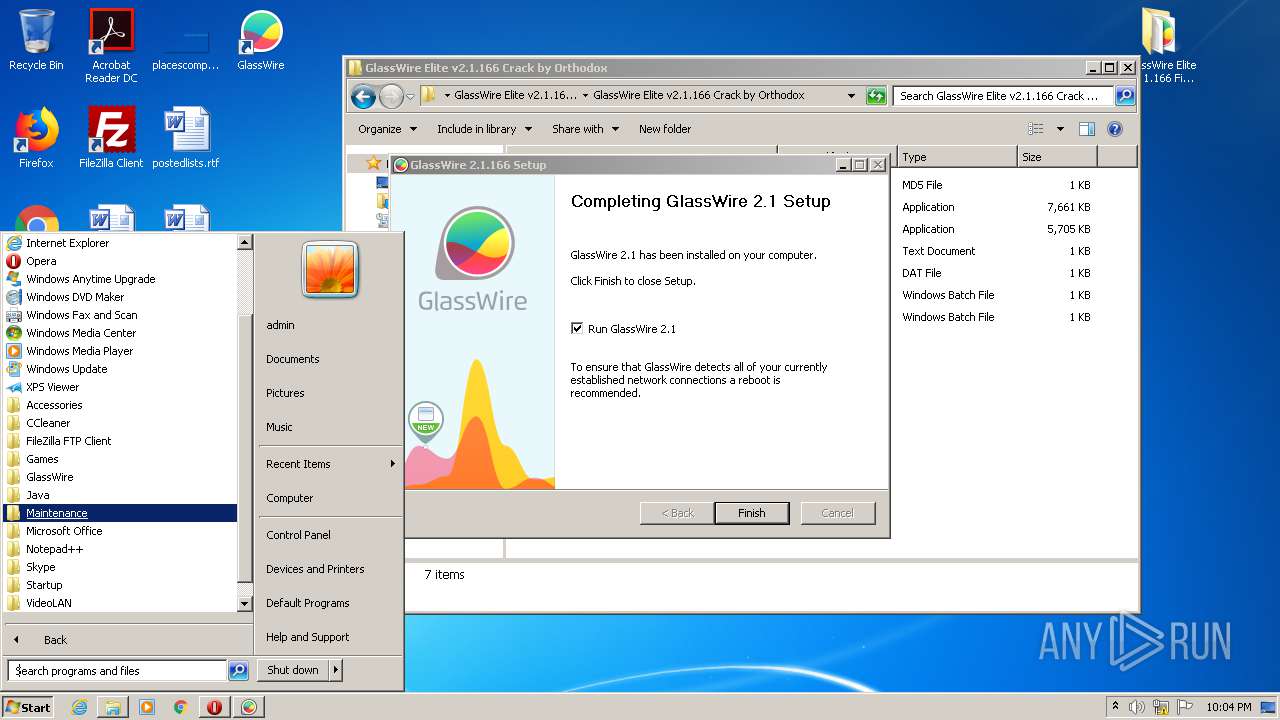Screen dimensions: 1280x720
Task: Click the user account picture
Action: (330, 270)
